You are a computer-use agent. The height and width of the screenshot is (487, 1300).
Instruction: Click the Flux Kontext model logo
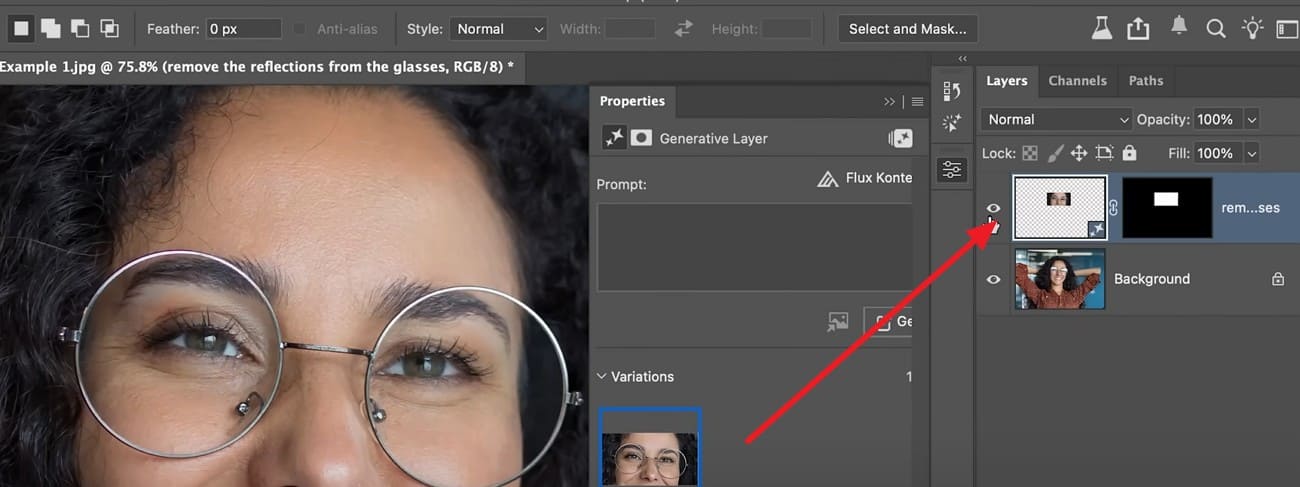828,178
